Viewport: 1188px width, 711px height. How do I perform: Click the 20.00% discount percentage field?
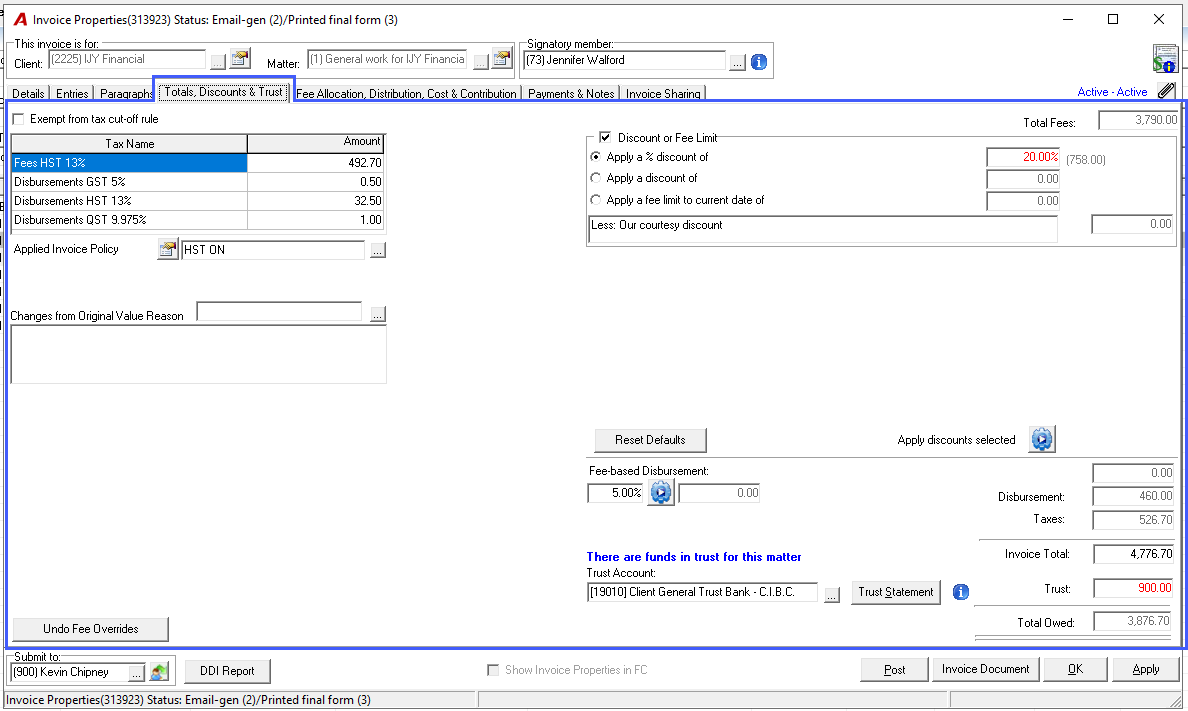pyautogui.click(x=1023, y=157)
